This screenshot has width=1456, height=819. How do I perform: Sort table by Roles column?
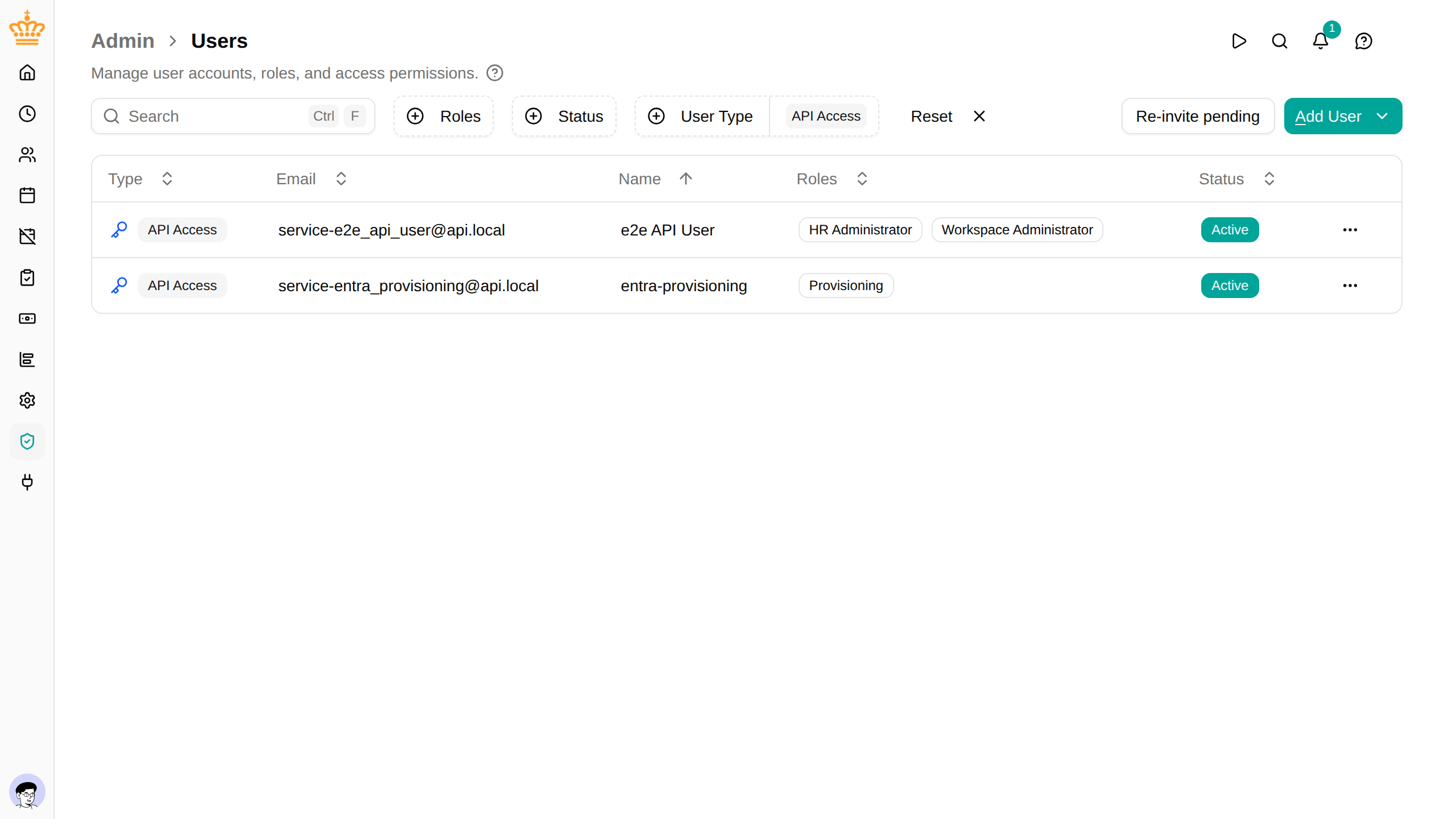pyautogui.click(x=832, y=179)
